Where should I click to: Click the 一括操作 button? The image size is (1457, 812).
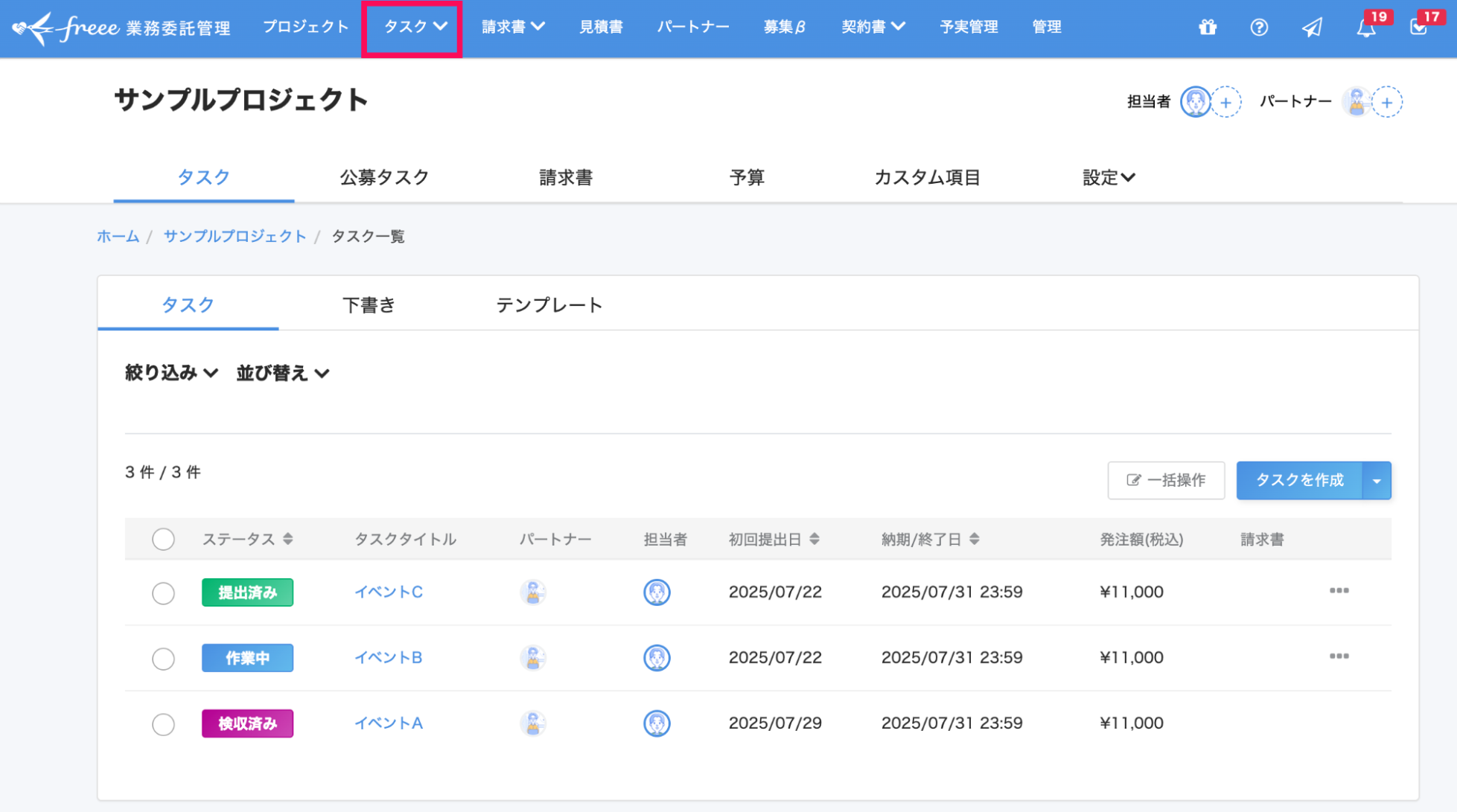pyautogui.click(x=1166, y=481)
